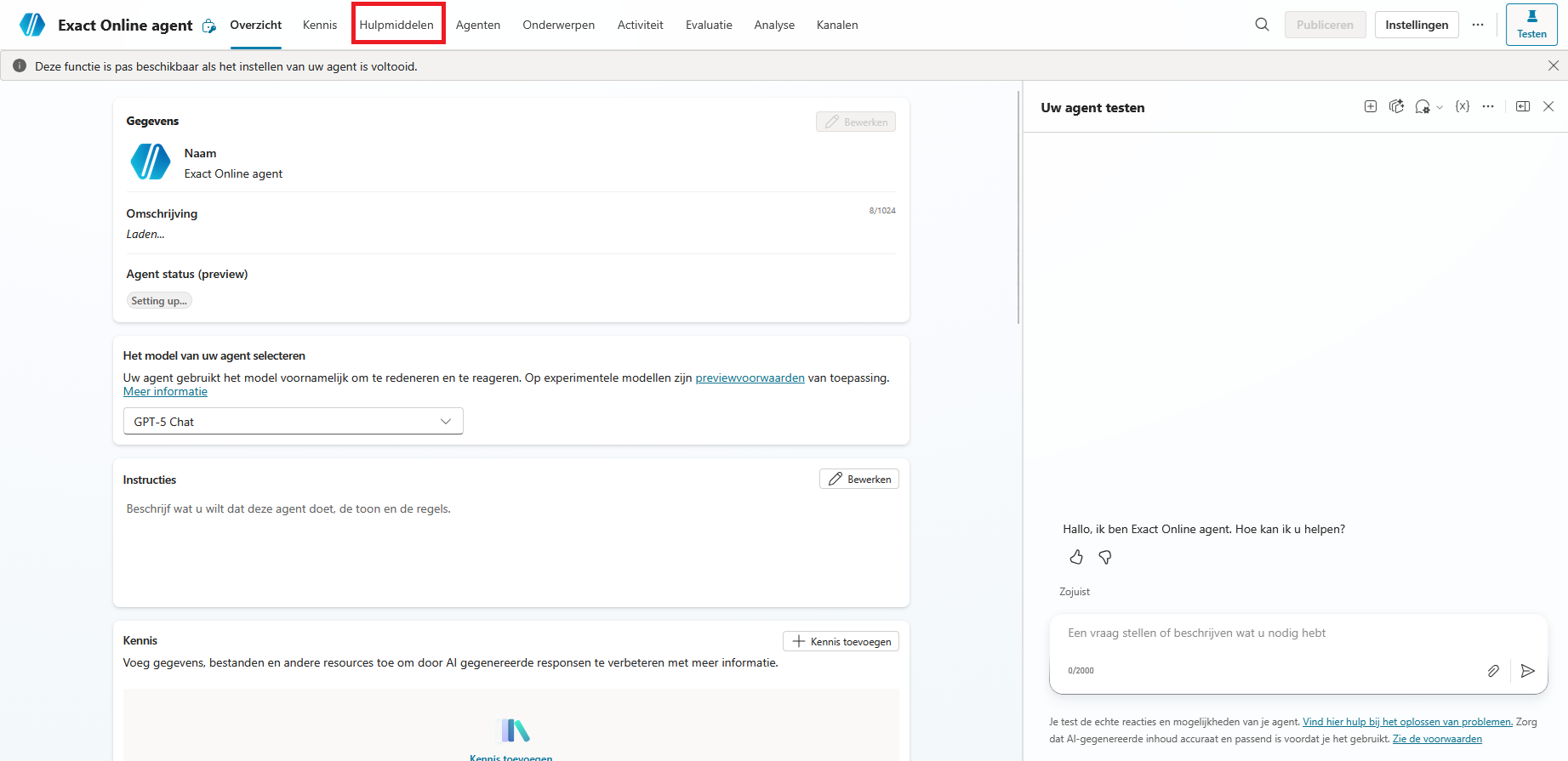Open the Kanalen tab

pos(837,25)
